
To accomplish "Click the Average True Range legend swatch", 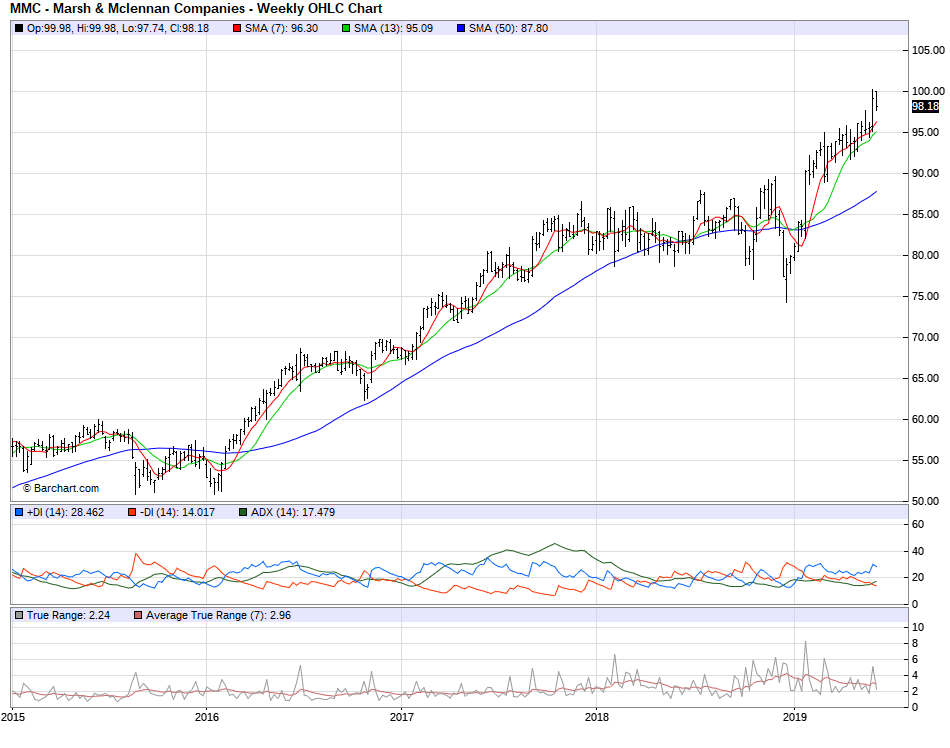I will pos(138,615).
